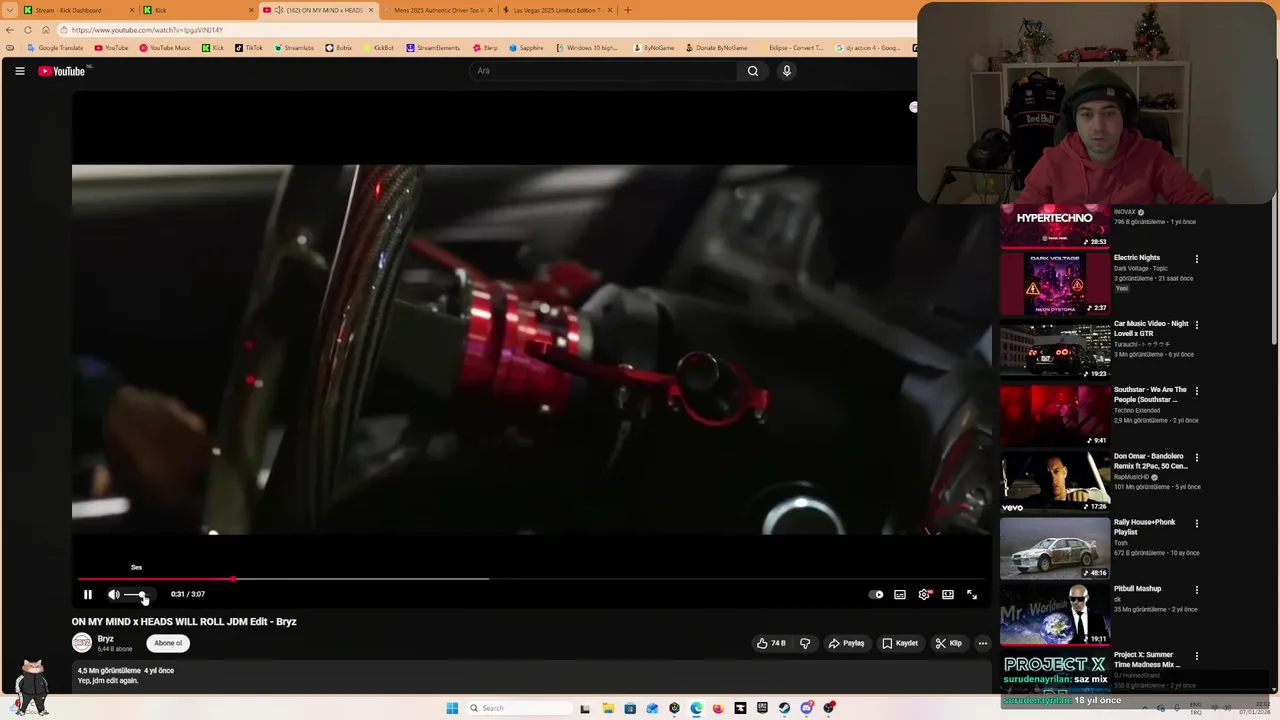Open TikTok bookmark
Screen dimensions: 1280x720
249,48
